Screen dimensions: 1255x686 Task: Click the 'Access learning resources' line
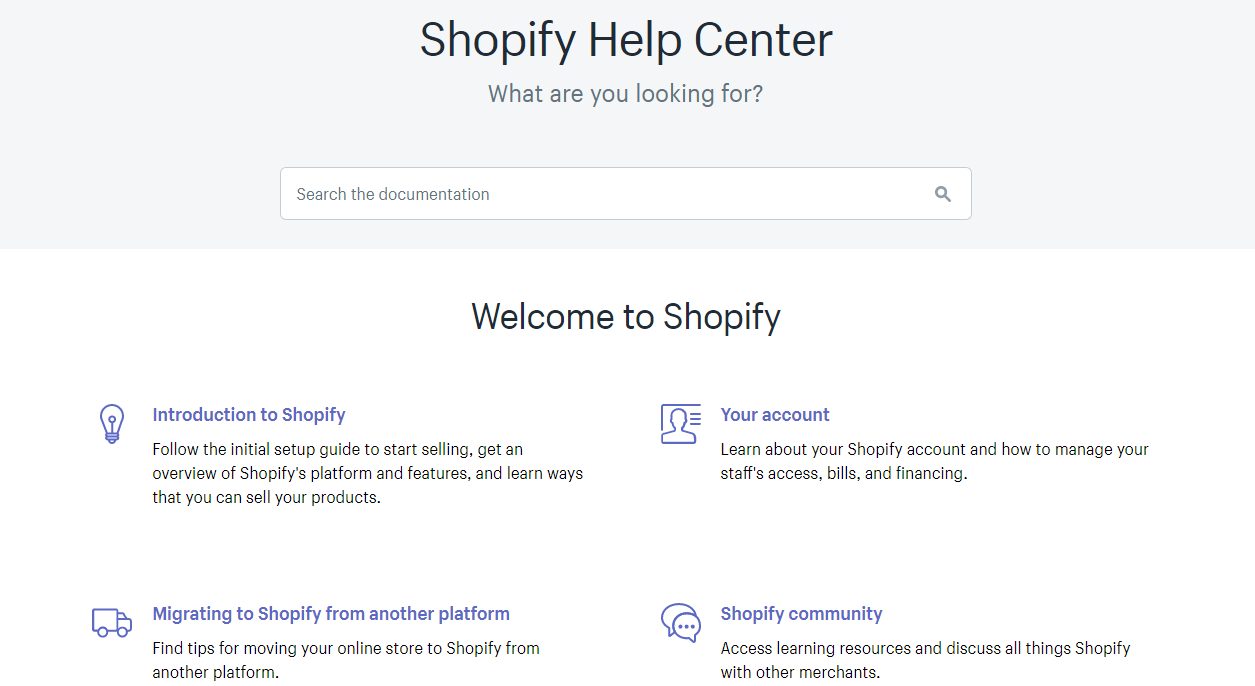click(x=925, y=648)
